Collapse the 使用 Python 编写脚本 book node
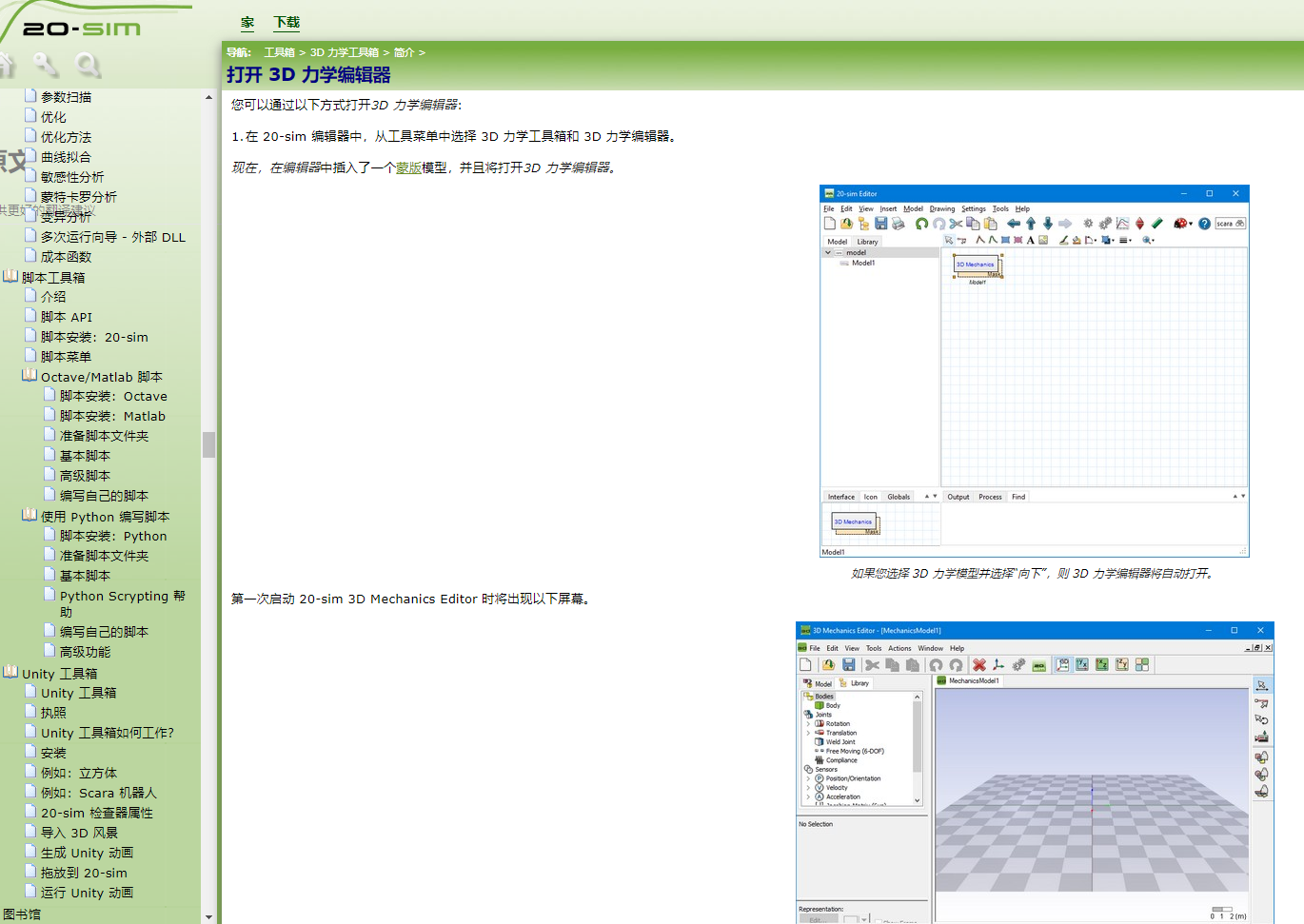The image size is (1304, 924). [x=30, y=516]
